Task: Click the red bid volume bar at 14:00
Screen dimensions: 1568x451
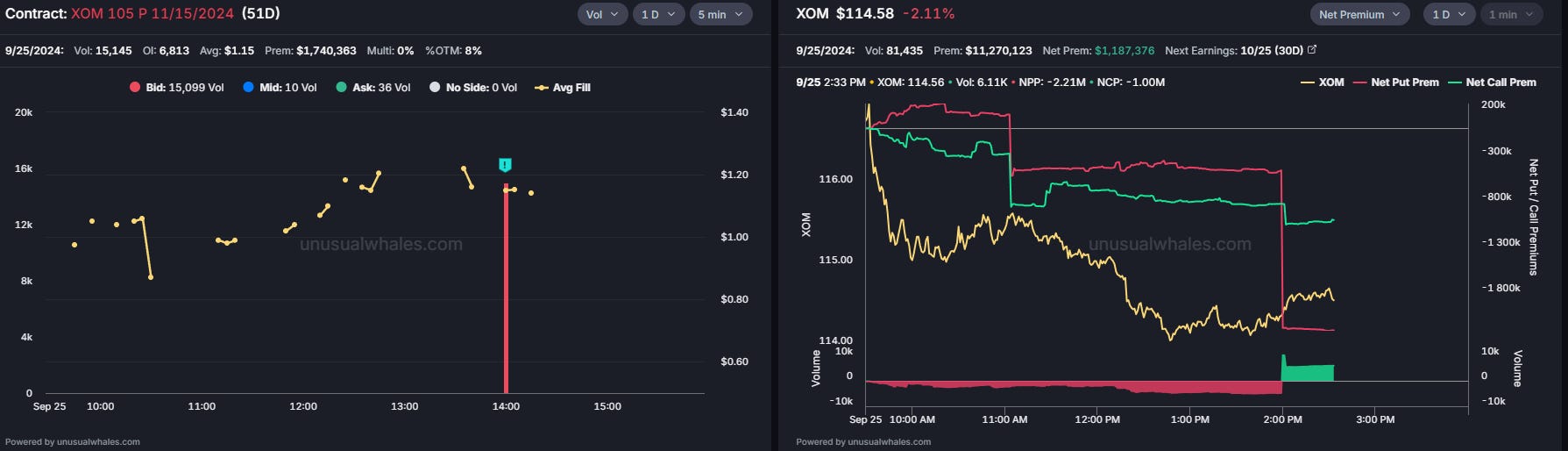Action: point(506,290)
